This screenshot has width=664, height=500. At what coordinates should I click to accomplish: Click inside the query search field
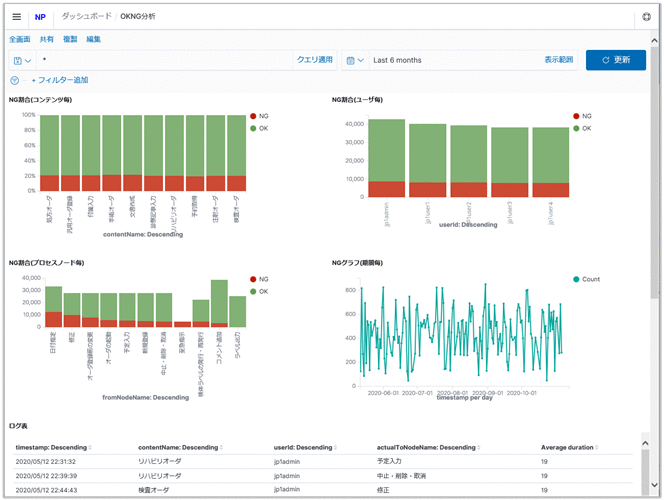165,60
